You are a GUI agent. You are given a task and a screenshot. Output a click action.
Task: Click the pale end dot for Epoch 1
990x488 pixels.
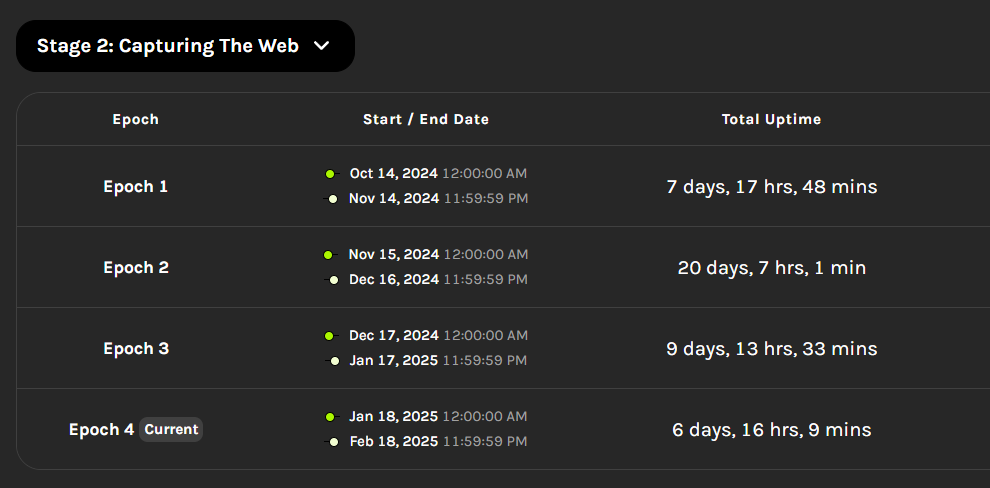point(334,199)
